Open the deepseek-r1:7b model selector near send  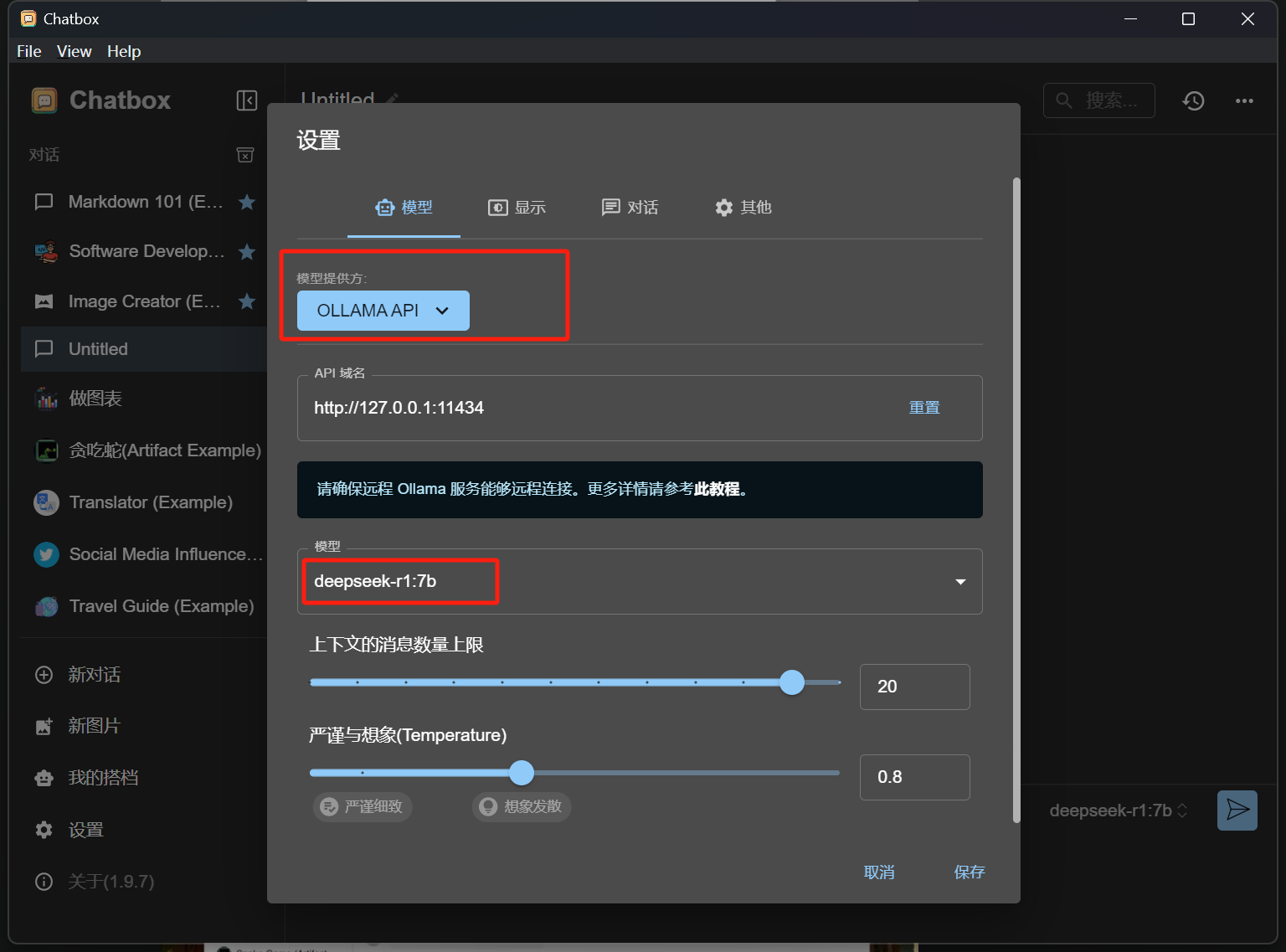click(1119, 810)
